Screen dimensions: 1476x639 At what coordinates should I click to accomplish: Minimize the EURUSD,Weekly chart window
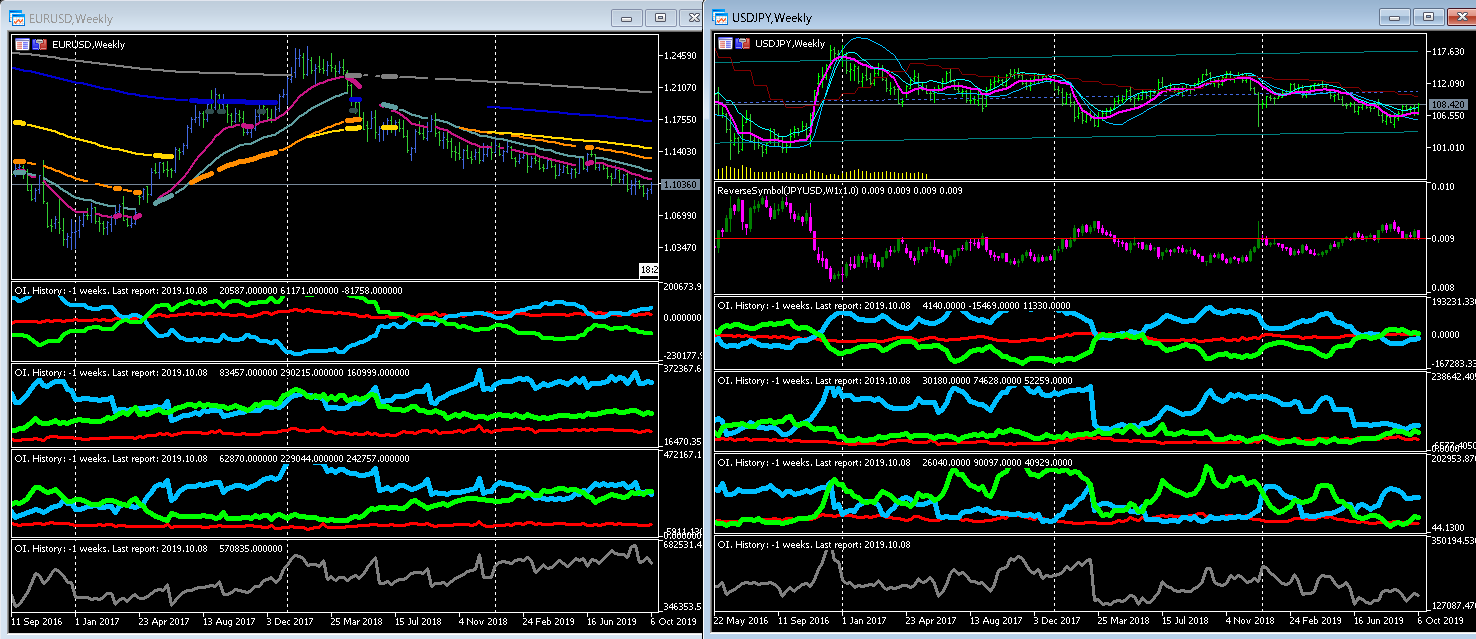[627, 18]
